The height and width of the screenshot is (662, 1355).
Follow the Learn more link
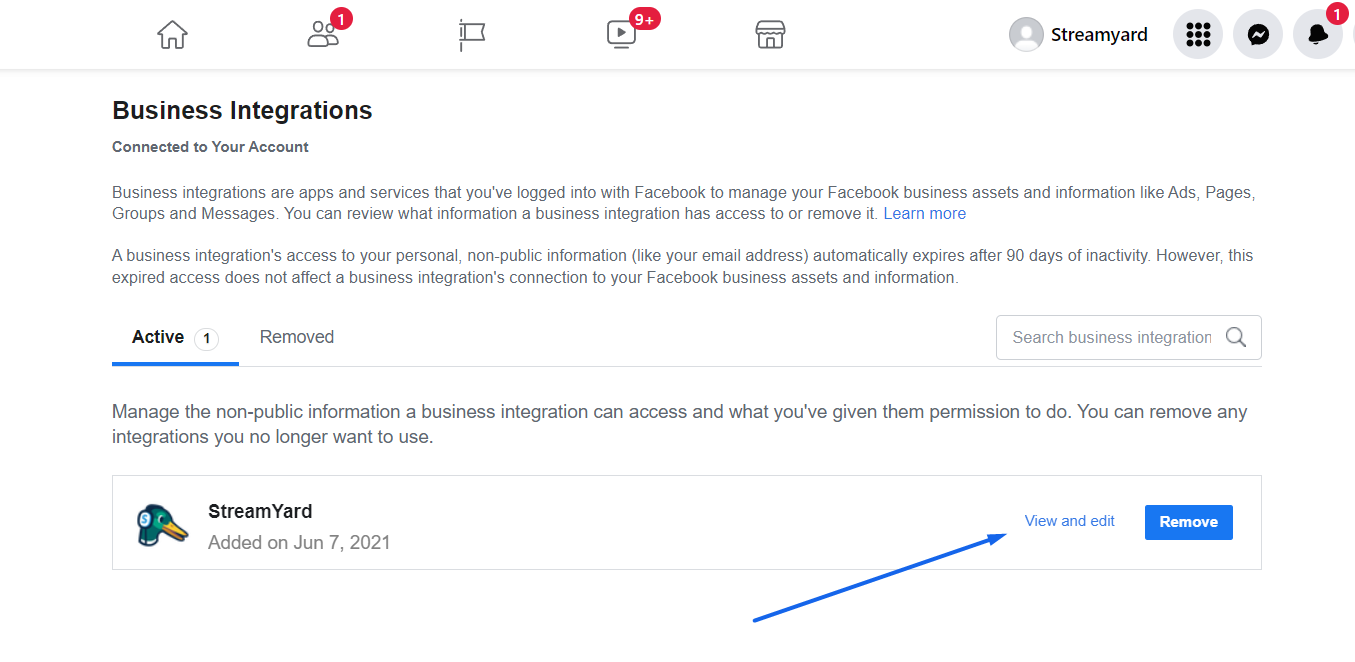(925, 213)
